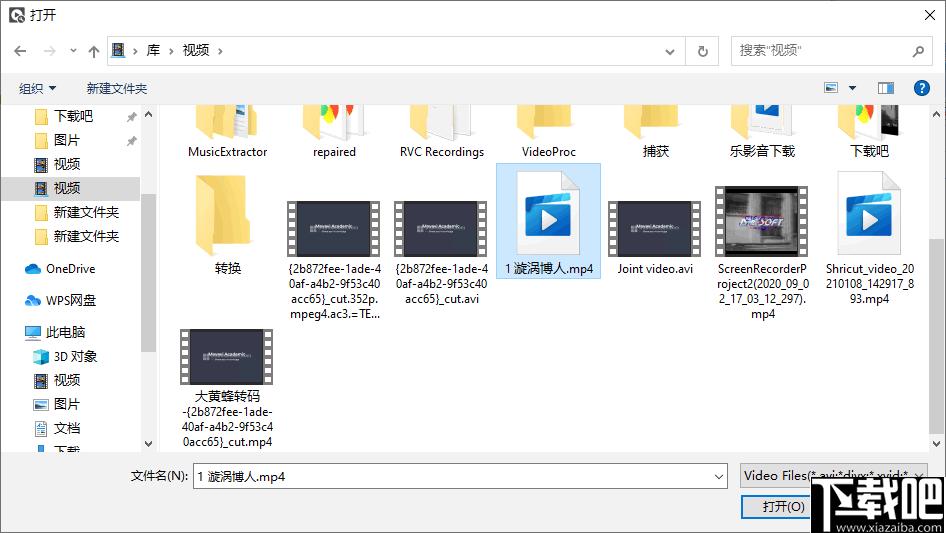Expand the recent locations dropdown arrow
Screen dimensions: 946x533
71,51
